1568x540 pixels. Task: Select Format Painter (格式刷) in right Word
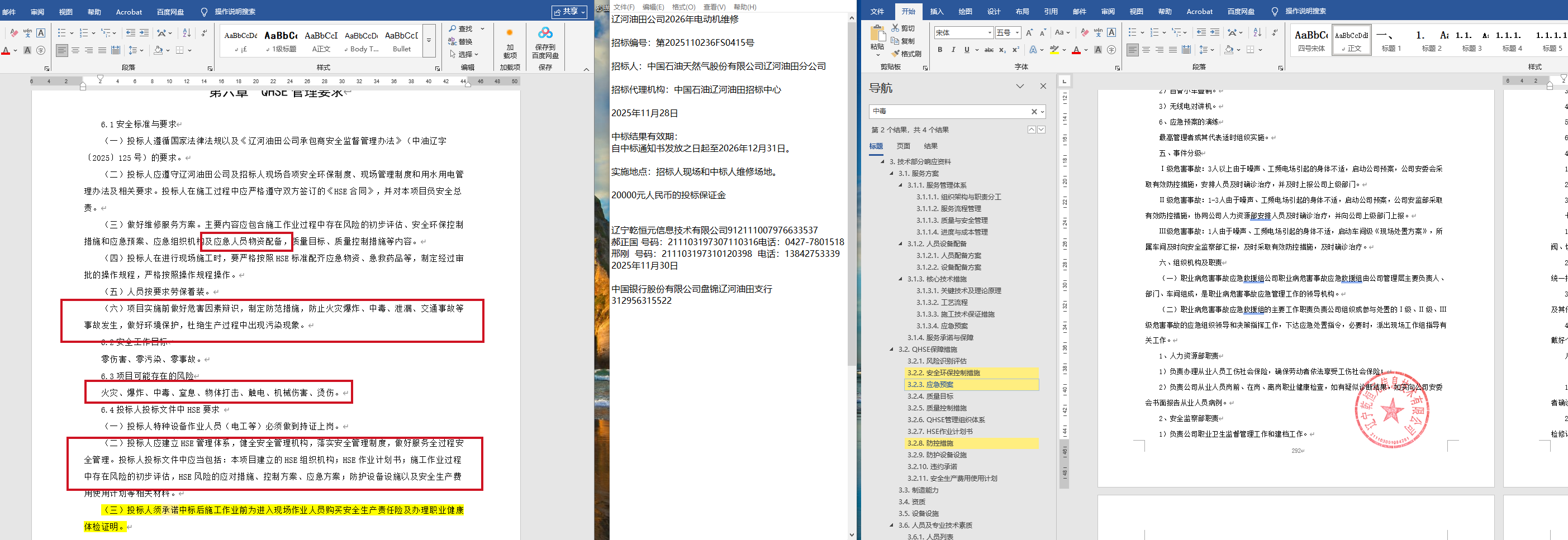(906, 54)
